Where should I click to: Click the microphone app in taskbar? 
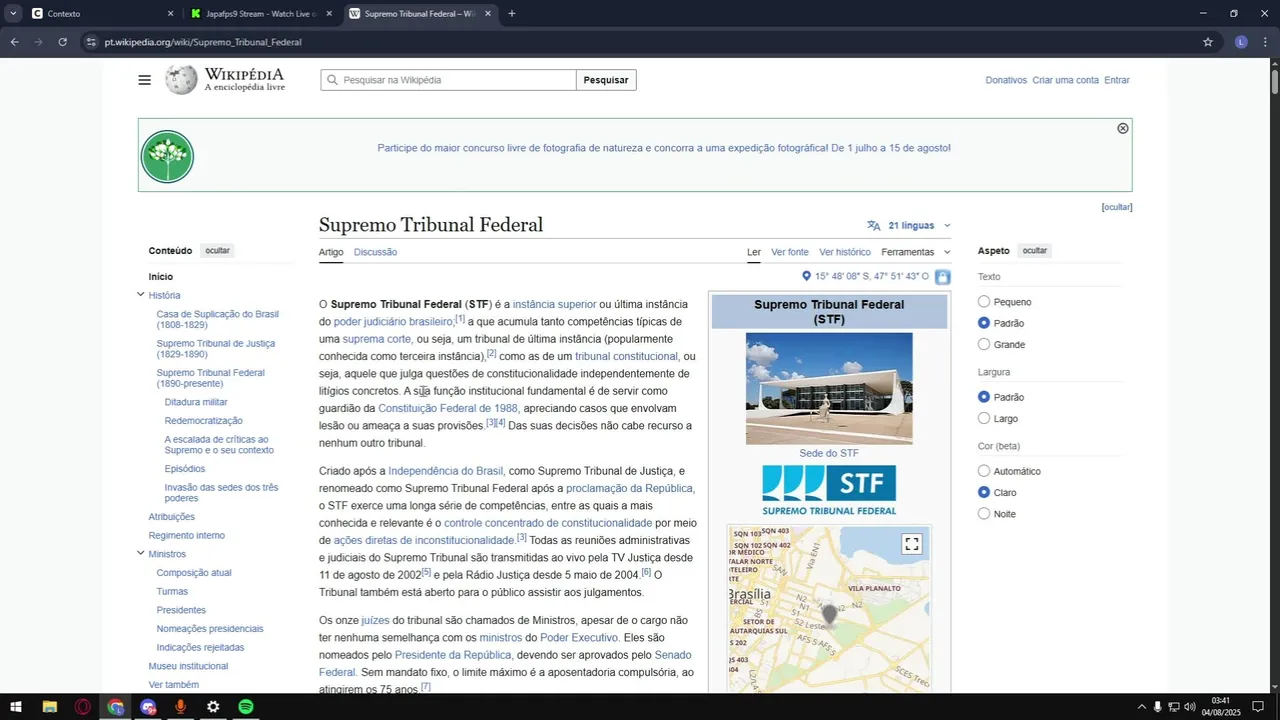180,707
